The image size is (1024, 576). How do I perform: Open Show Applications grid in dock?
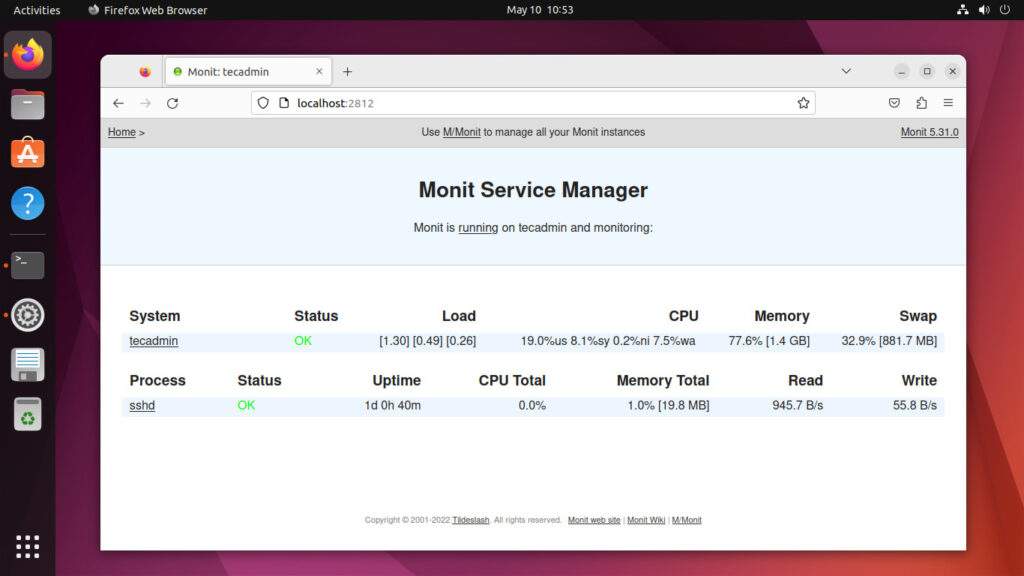click(27, 546)
